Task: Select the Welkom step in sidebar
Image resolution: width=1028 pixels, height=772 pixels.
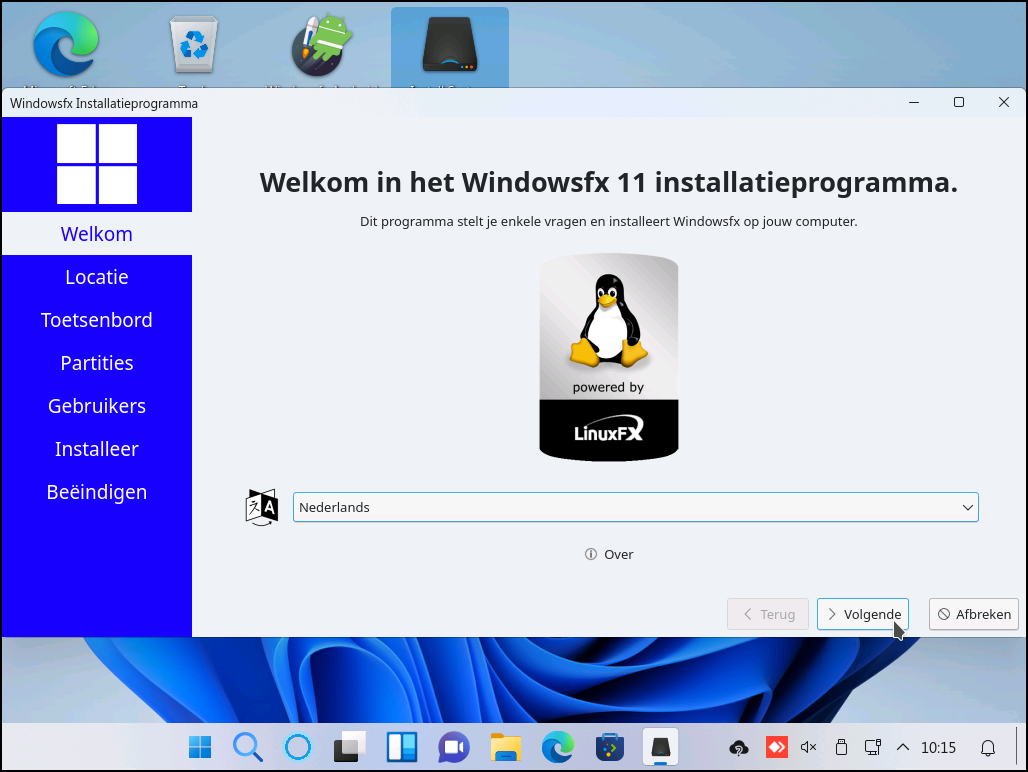Action: [97, 234]
